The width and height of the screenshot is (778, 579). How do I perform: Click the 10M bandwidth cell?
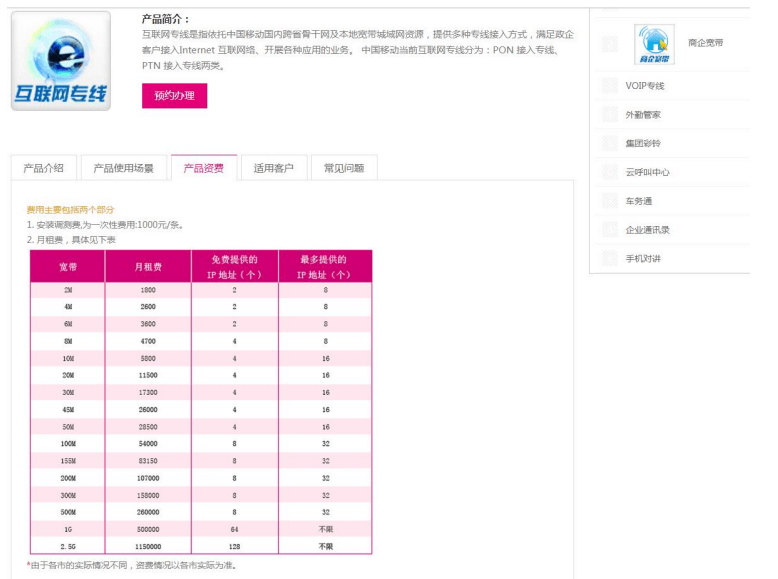[68, 358]
